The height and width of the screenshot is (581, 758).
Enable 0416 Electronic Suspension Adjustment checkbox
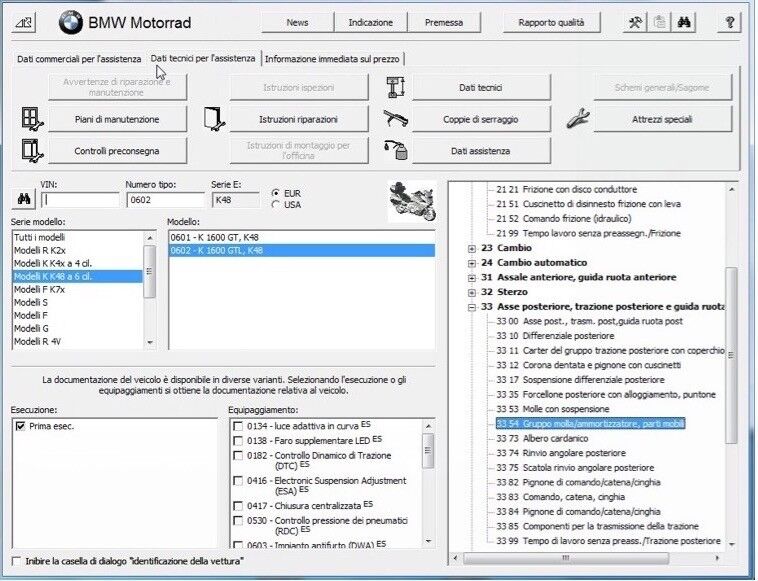pos(238,482)
